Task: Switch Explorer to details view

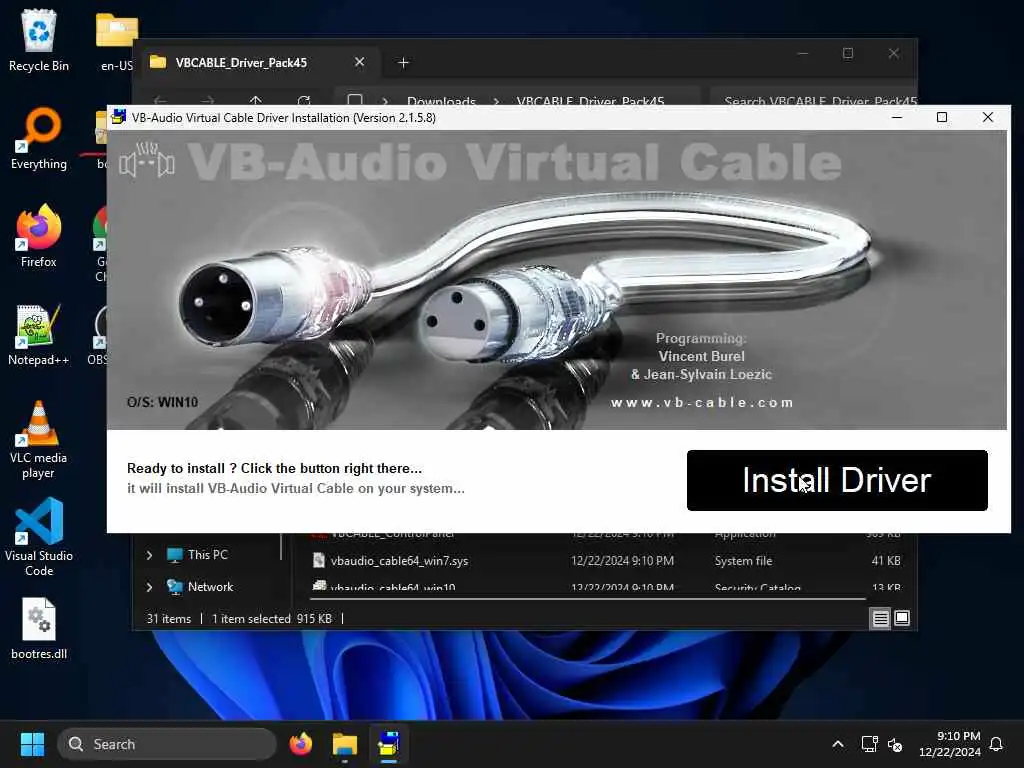Action: pyautogui.click(x=880, y=618)
